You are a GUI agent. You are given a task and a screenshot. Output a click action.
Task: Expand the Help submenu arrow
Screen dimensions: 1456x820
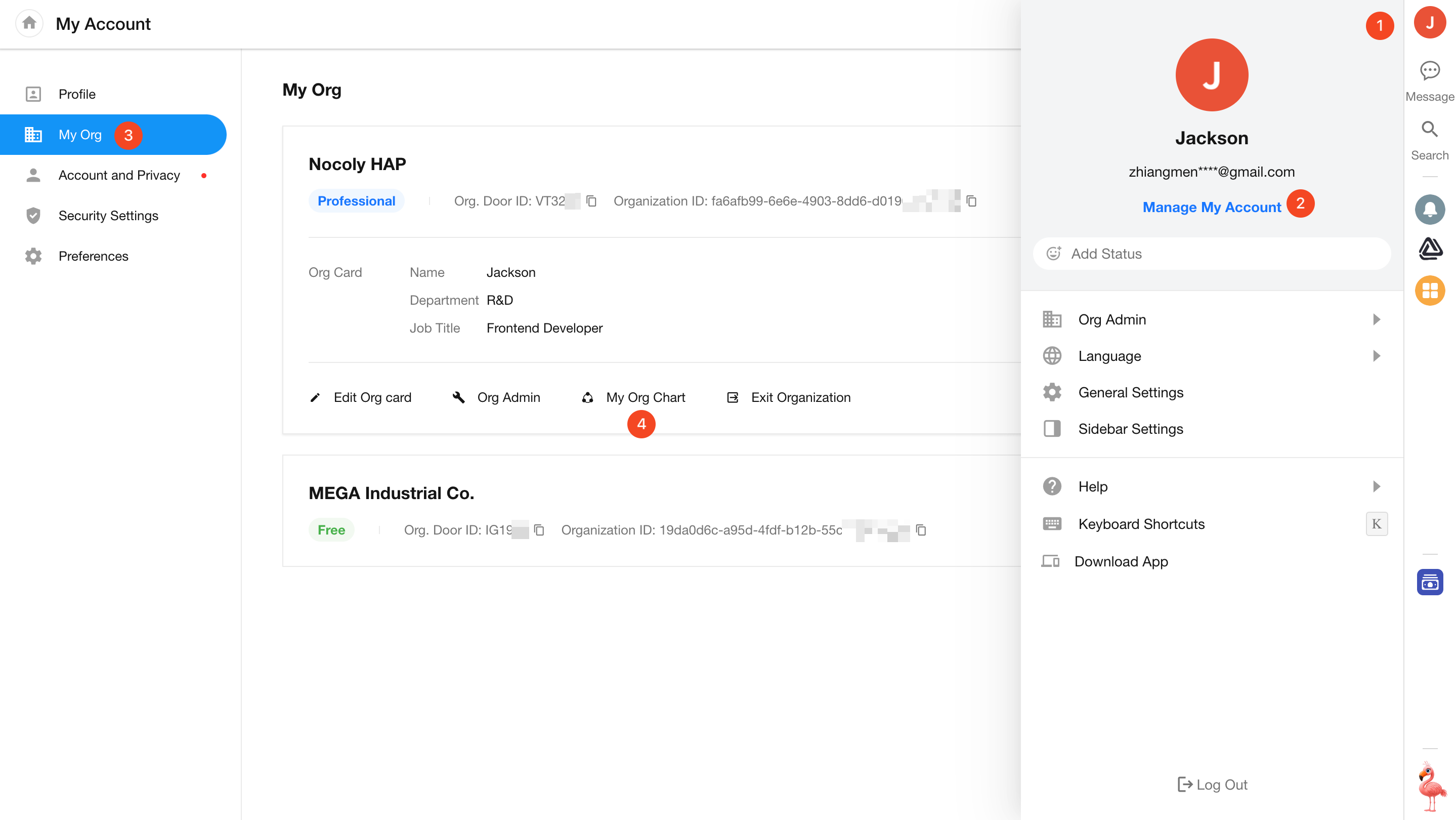(1376, 486)
